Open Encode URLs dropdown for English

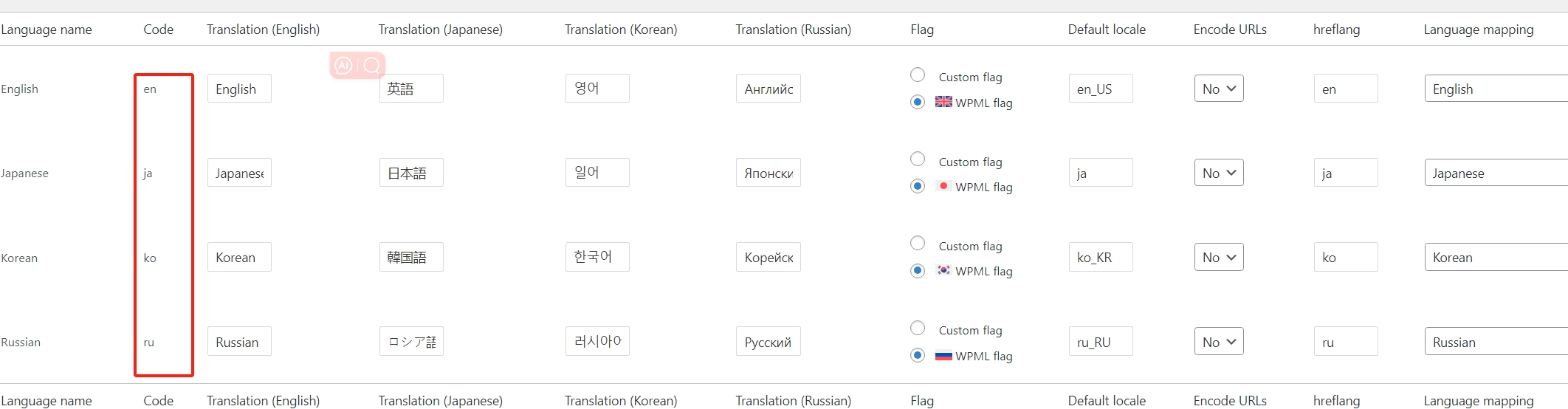coord(1219,89)
